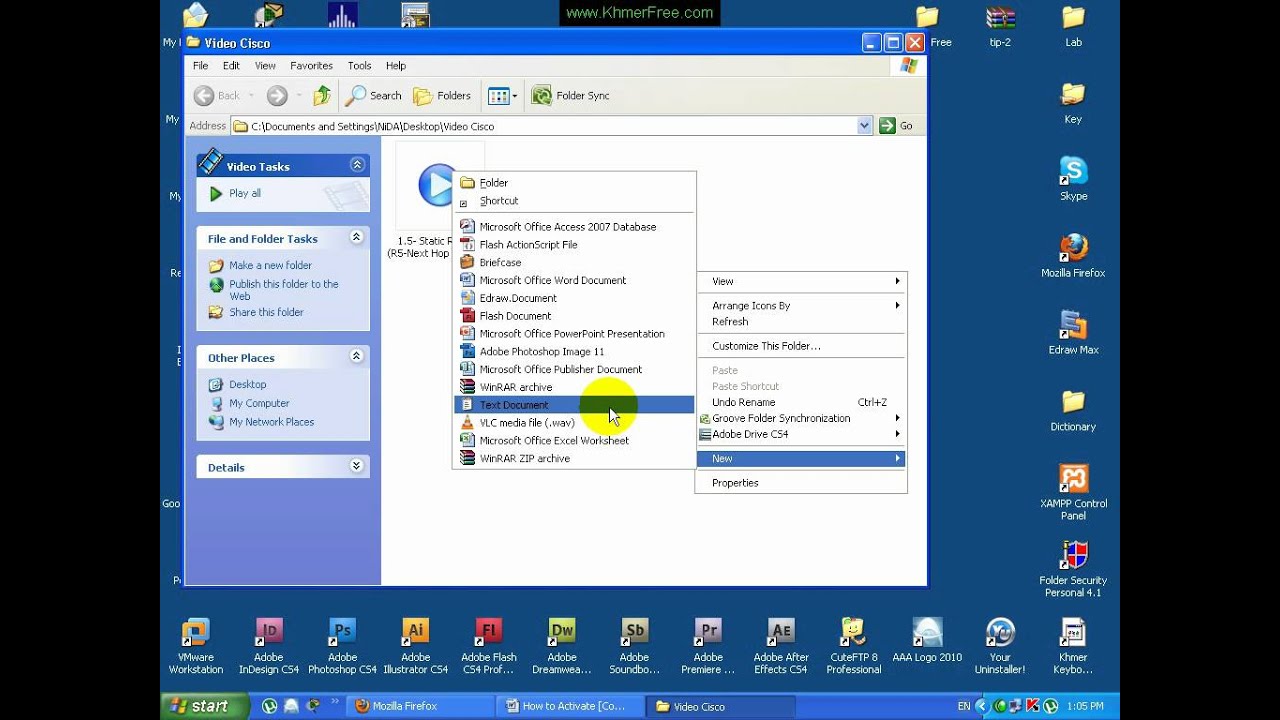Select Folder in the New submenu
The width and height of the screenshot is (1280, 720).
(x=574, y=183)
